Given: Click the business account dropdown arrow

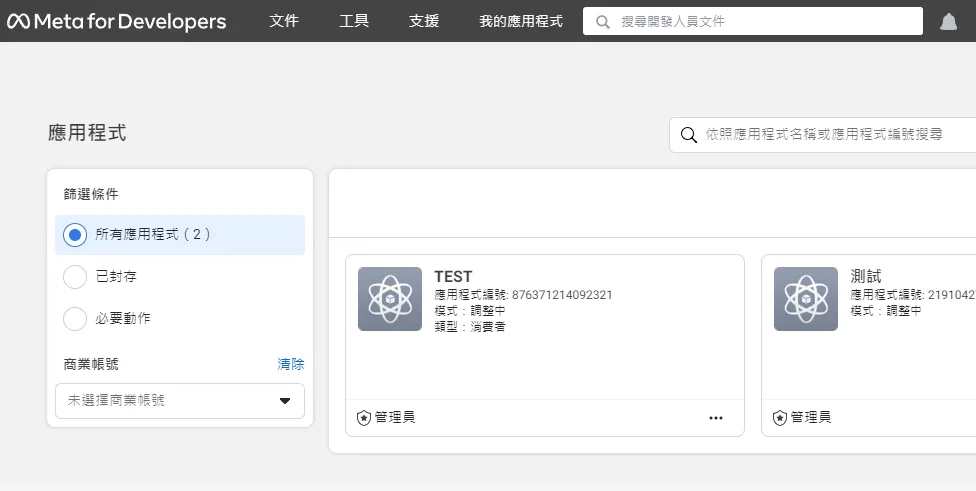Looking at the screenshot, I should 285,401.
